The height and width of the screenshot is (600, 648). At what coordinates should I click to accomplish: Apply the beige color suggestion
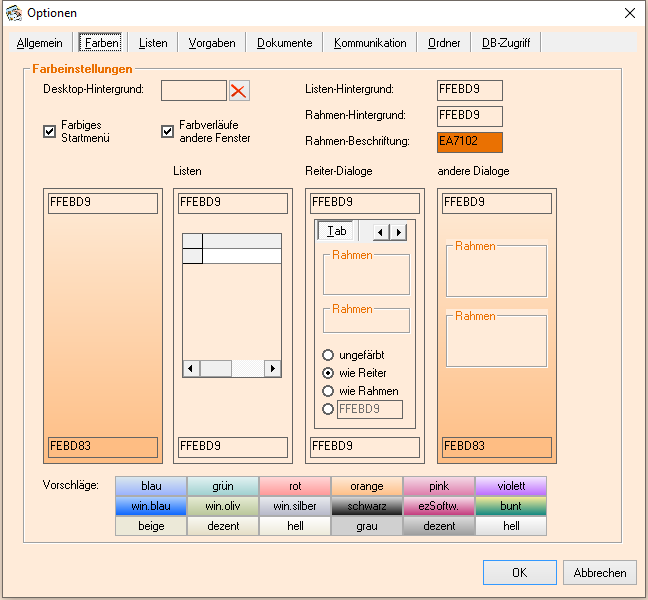tap(151, 526)
